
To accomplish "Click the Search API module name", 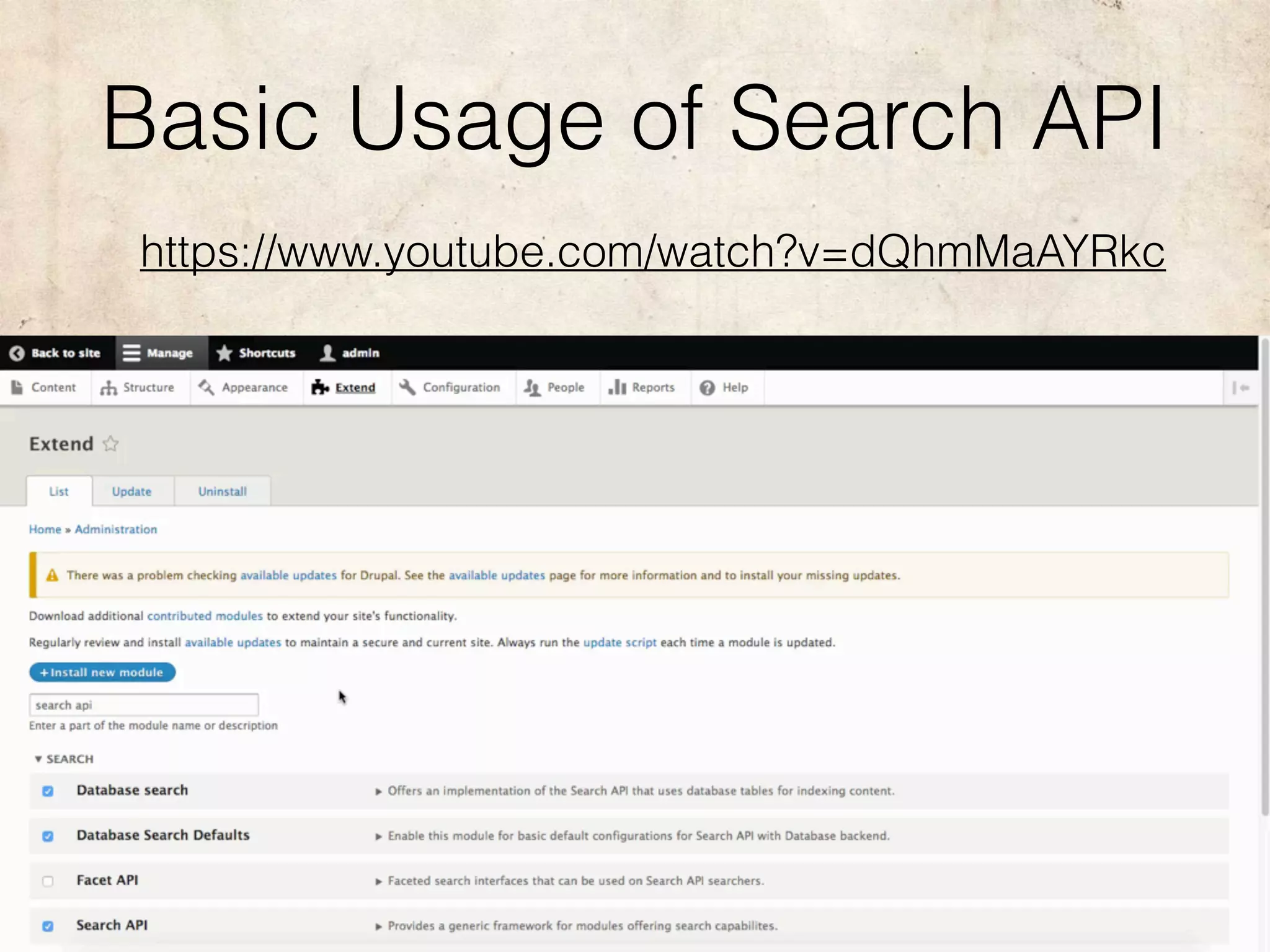I will [112, 925].
